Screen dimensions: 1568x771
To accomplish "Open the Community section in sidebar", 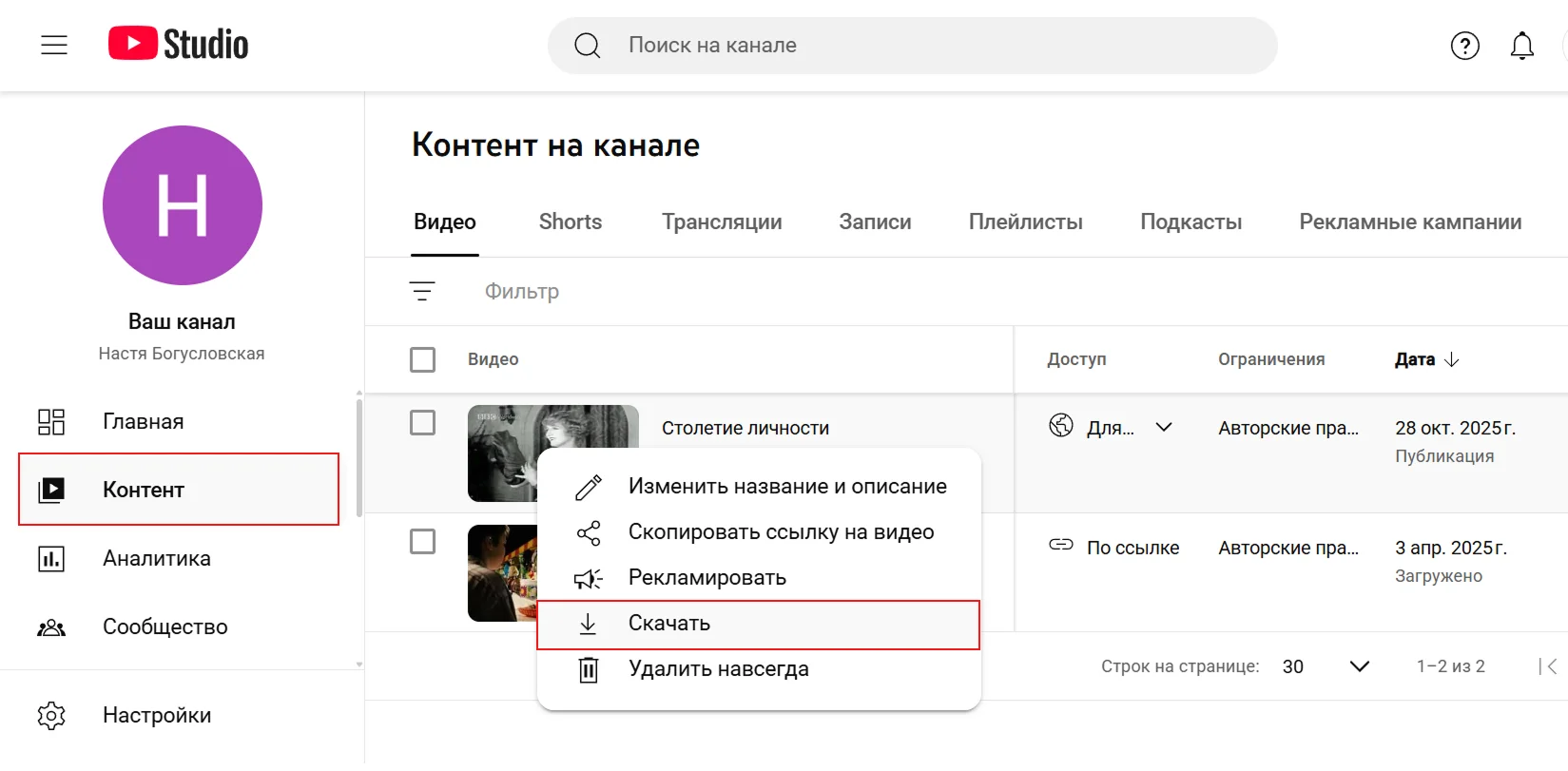I will point(165,626).
